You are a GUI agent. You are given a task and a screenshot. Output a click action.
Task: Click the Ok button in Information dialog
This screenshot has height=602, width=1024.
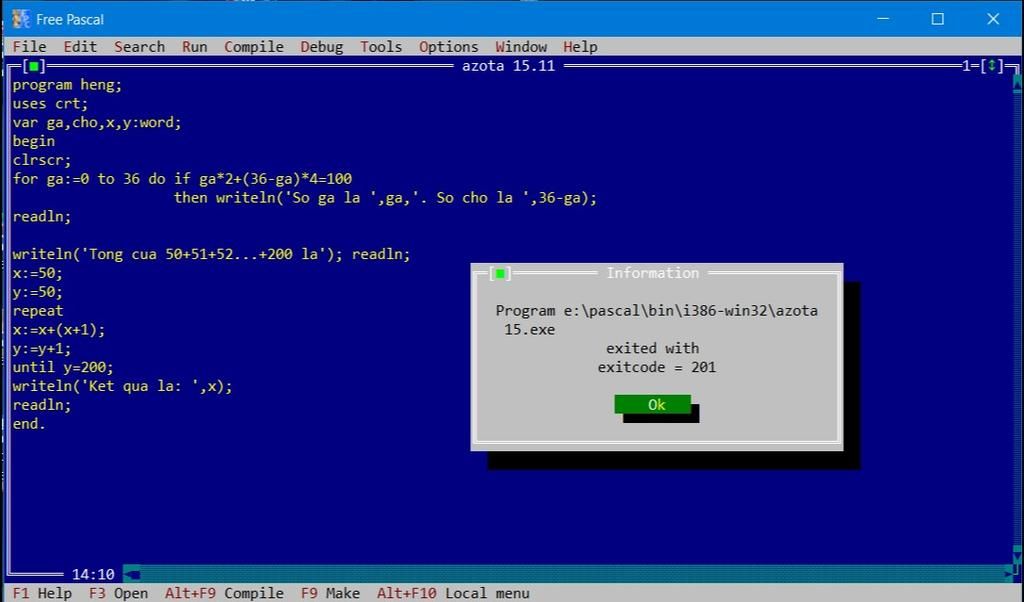(x=652, y=405)
